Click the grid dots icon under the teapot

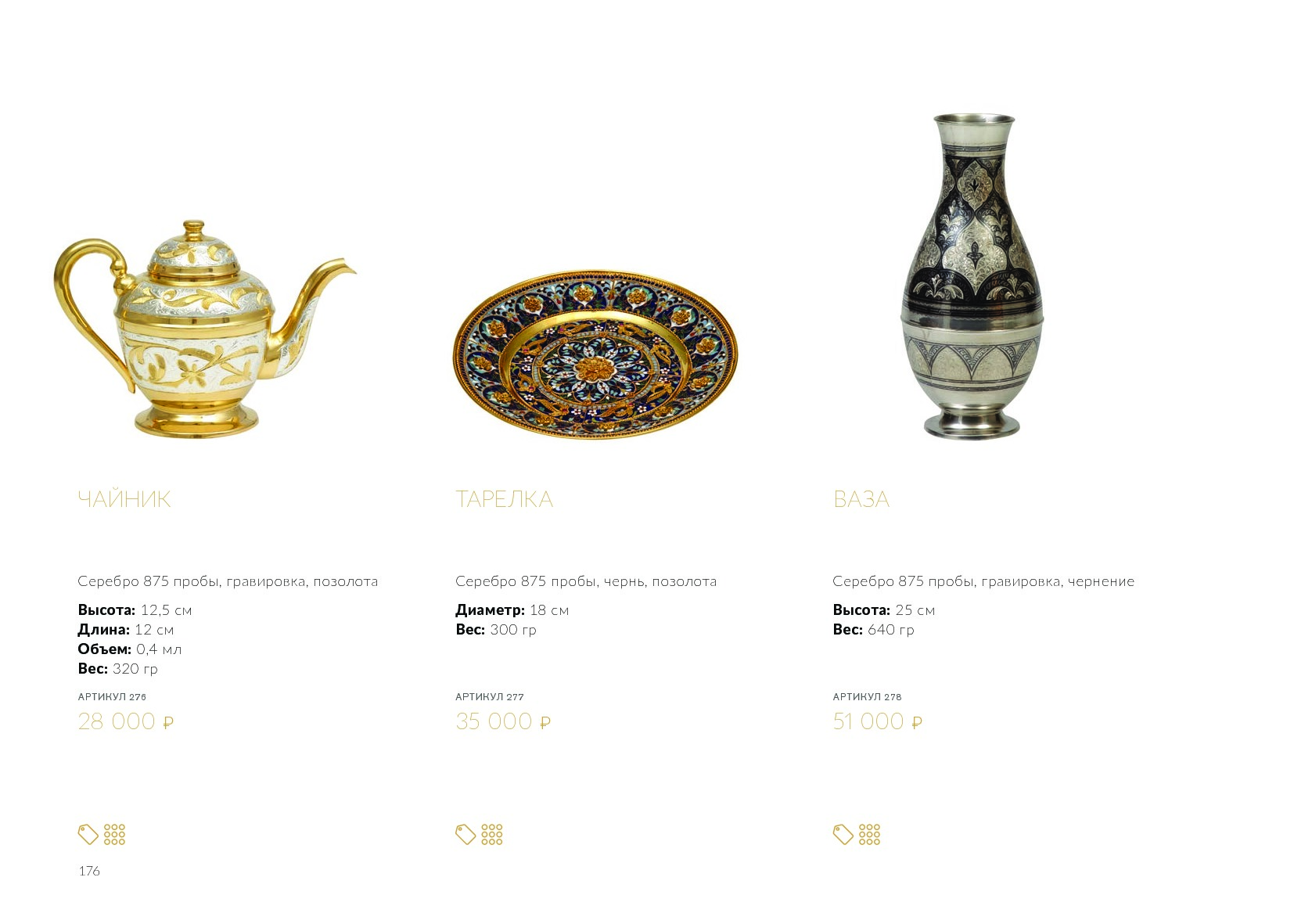click(114, 835)
